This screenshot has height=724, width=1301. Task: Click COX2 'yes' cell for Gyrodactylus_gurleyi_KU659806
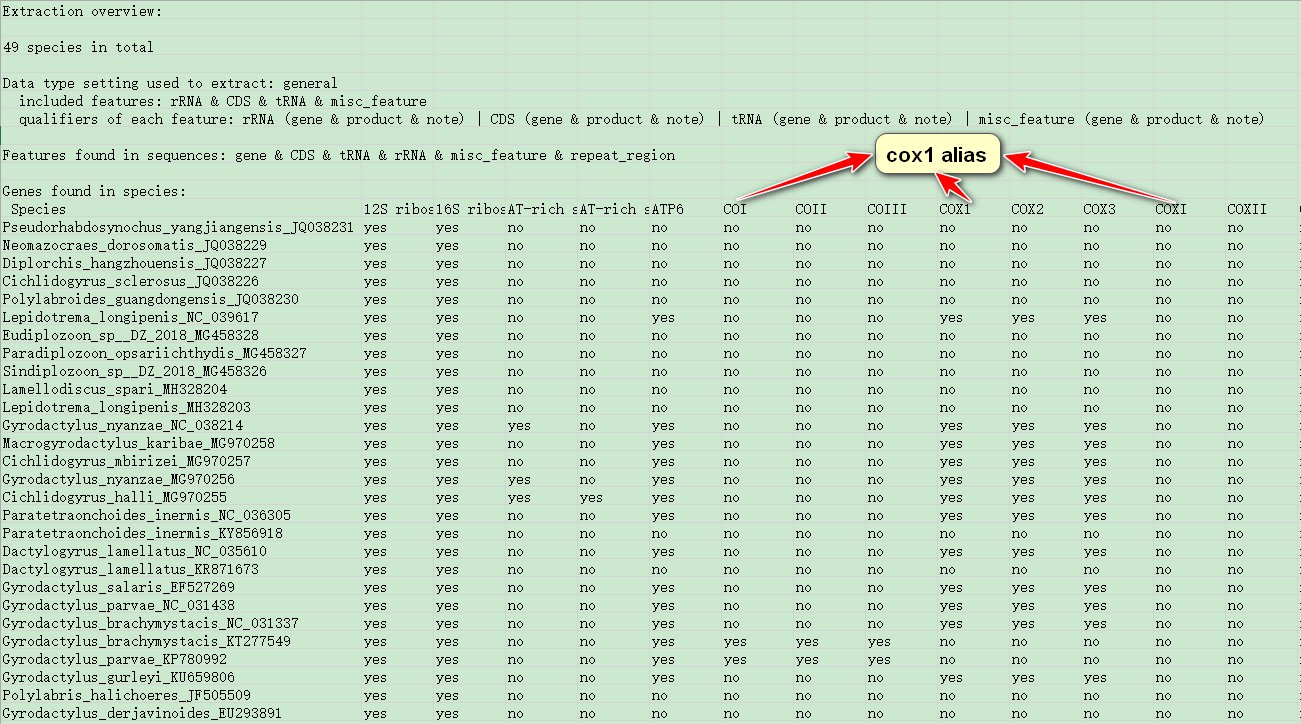pos(1023,678)
